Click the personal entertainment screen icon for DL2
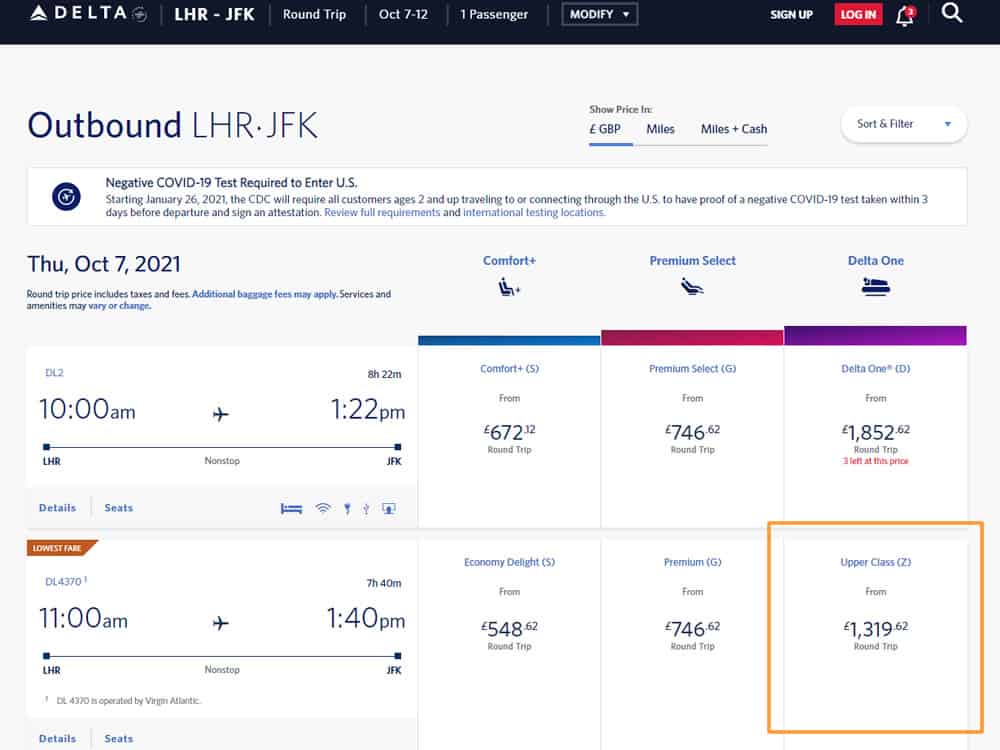This screenshot has height=750, width=1000. 388,508
